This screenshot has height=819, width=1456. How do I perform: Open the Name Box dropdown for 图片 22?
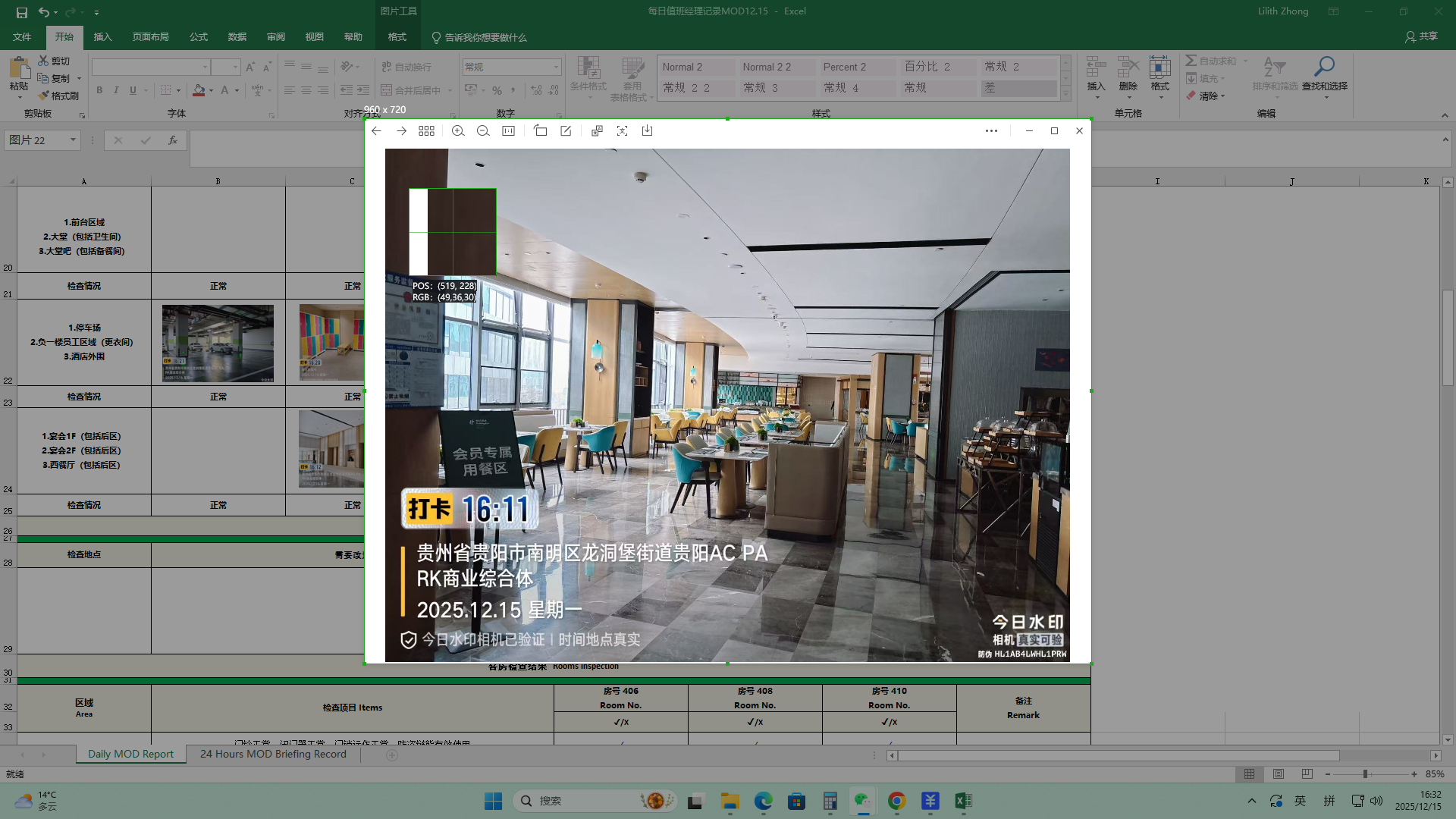(x=73, y=140)
